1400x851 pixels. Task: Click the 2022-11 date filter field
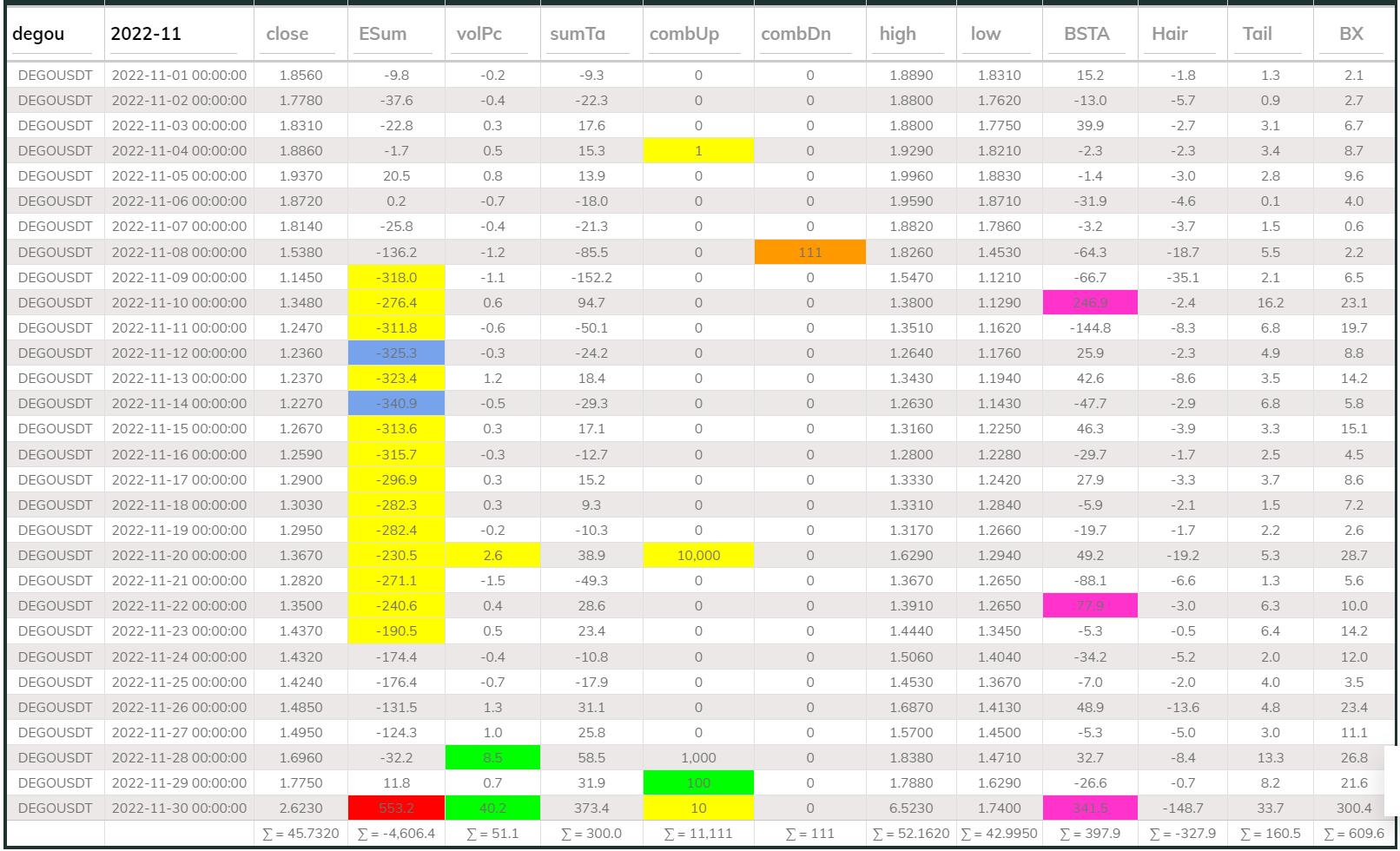tap(178, 34)
